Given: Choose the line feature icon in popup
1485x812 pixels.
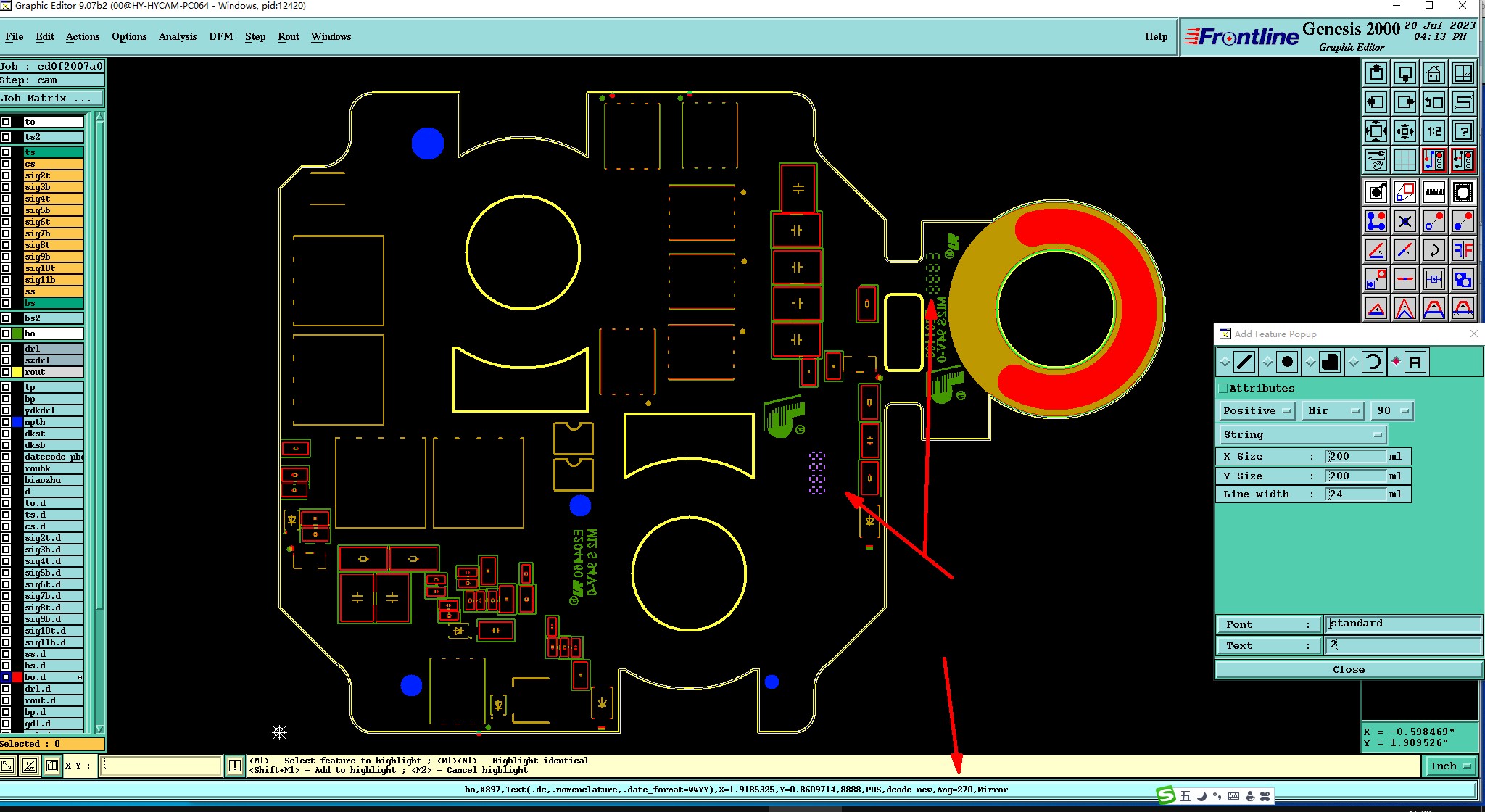Looking at the screenshot, I should pos(1244,361).
